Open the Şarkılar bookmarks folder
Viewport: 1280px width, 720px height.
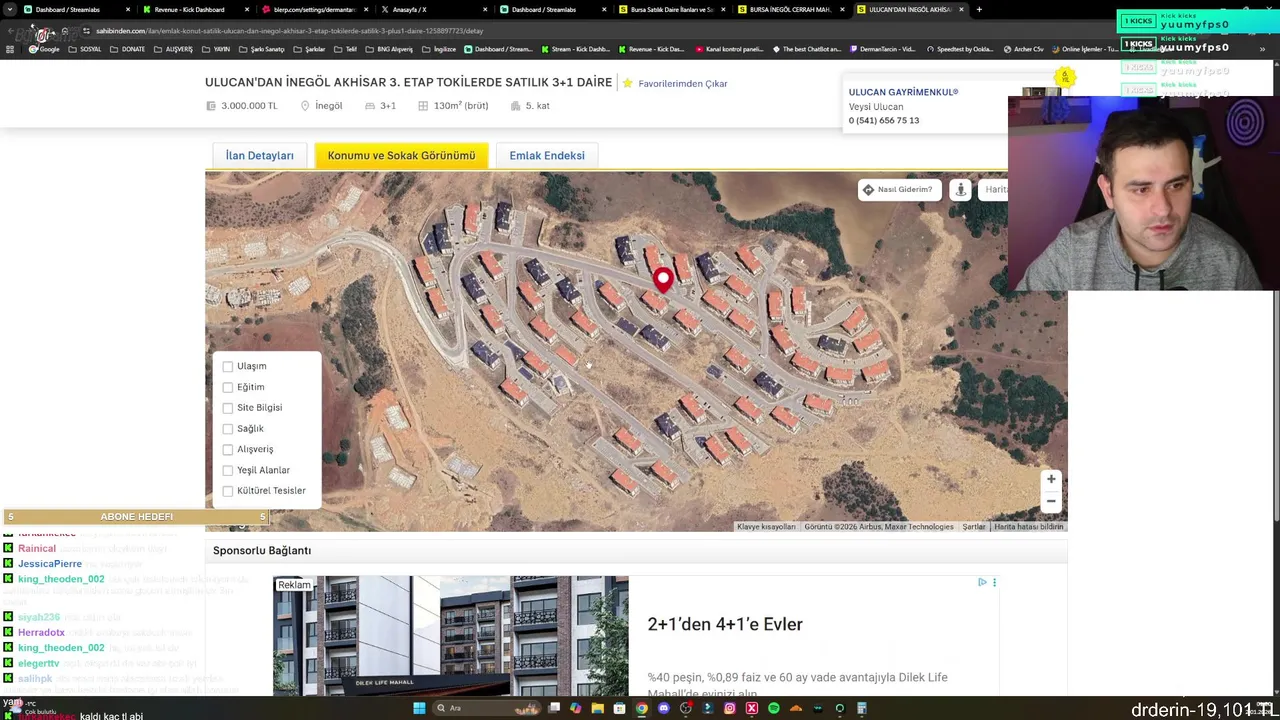pyautogui.click(x=310, y=49)
